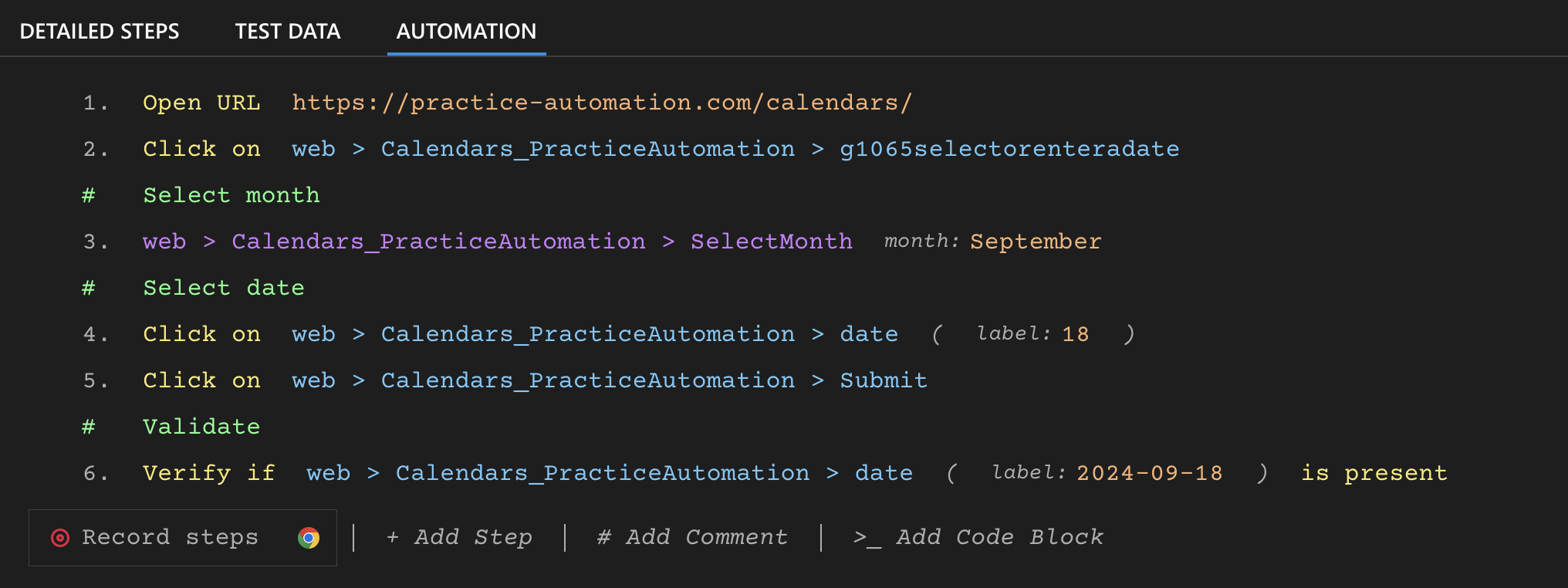Select the 'Validate' comment line

coord(201,427)
